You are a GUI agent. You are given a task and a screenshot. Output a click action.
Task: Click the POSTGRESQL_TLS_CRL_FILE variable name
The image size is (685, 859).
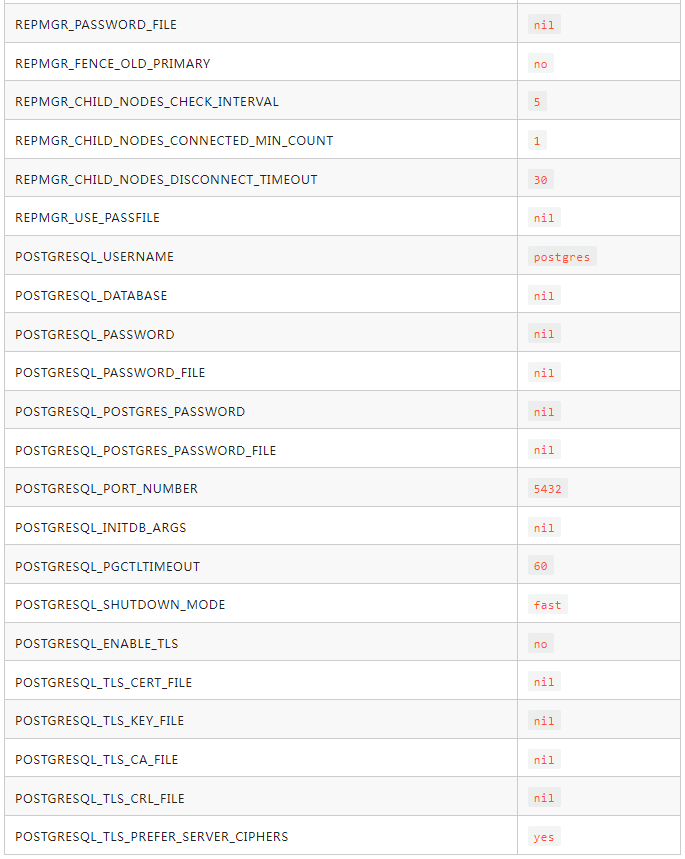(100, 798)
